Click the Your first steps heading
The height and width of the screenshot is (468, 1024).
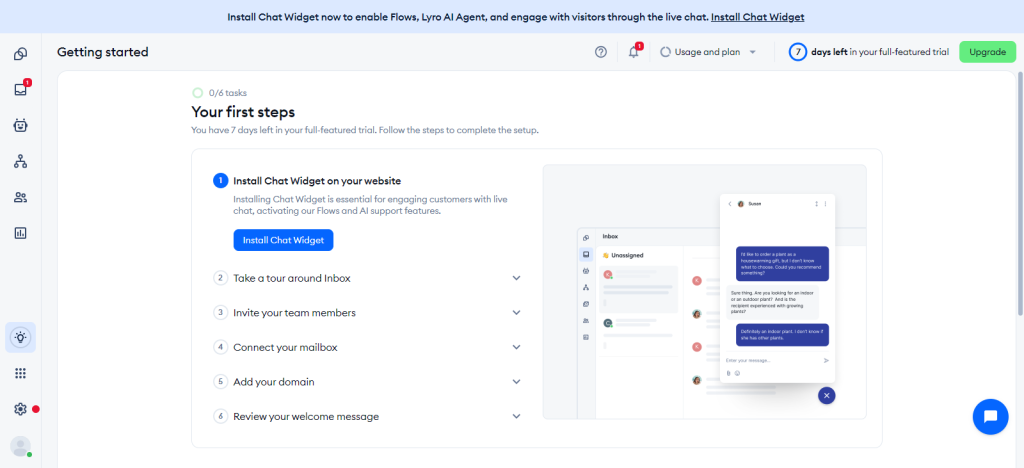tap(243, 112)
